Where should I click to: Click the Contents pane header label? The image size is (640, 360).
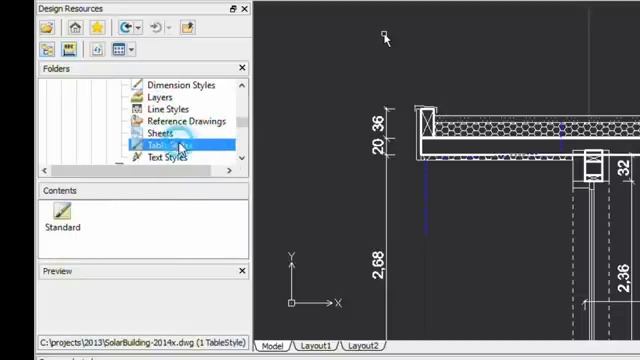(60, 191)
